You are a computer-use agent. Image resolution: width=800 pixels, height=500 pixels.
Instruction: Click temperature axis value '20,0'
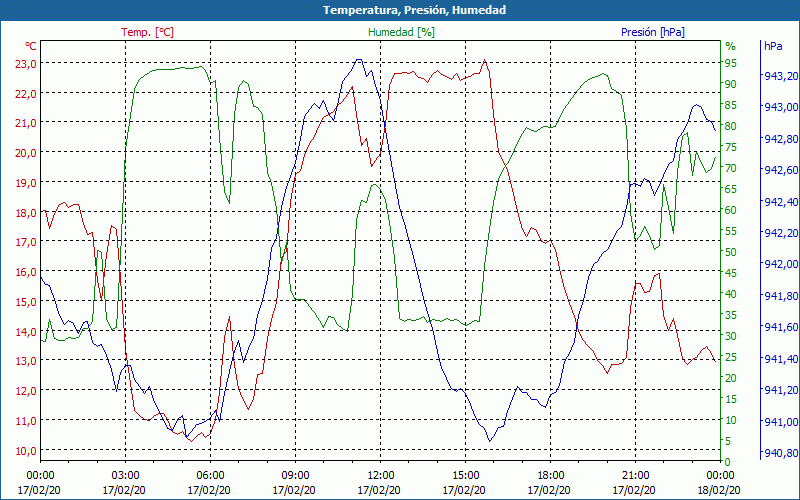(x=26, y=153)
